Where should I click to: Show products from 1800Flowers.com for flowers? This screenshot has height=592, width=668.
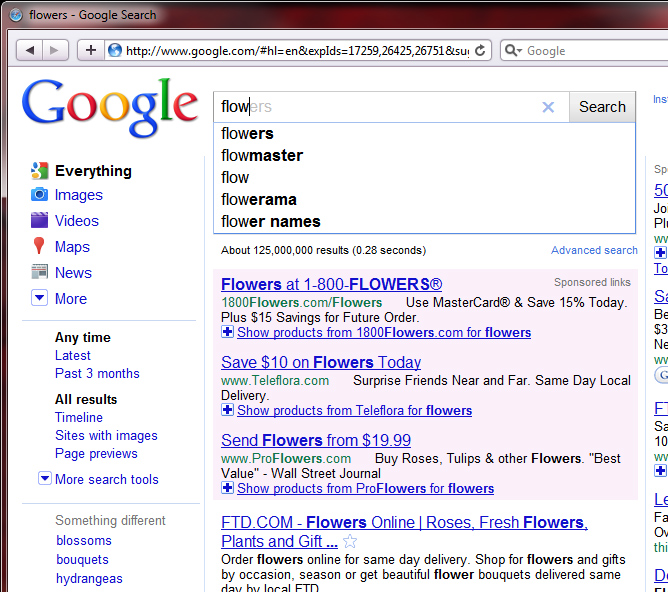[x=384, y=332]
